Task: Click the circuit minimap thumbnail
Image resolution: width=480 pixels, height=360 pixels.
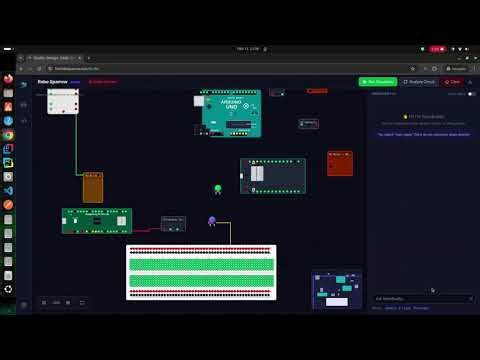Action: pyautogui.click(x=337, y=290)
